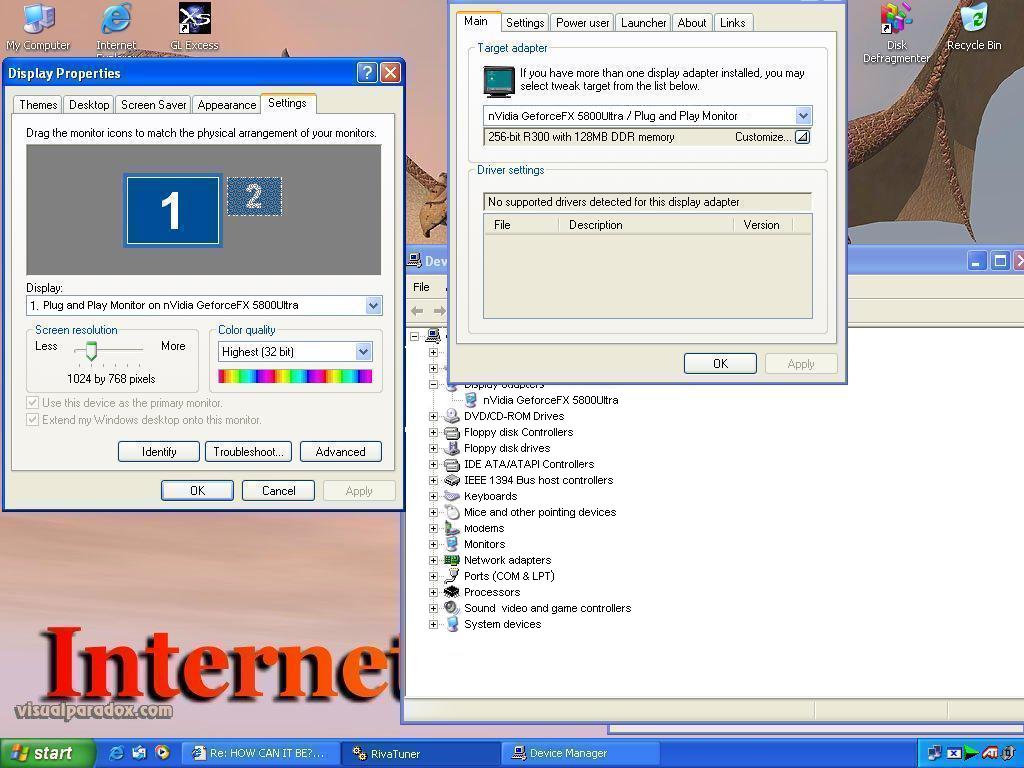Open RivaTuner Settings tab
Screen dimensions: 1024x768
[525, 23]
